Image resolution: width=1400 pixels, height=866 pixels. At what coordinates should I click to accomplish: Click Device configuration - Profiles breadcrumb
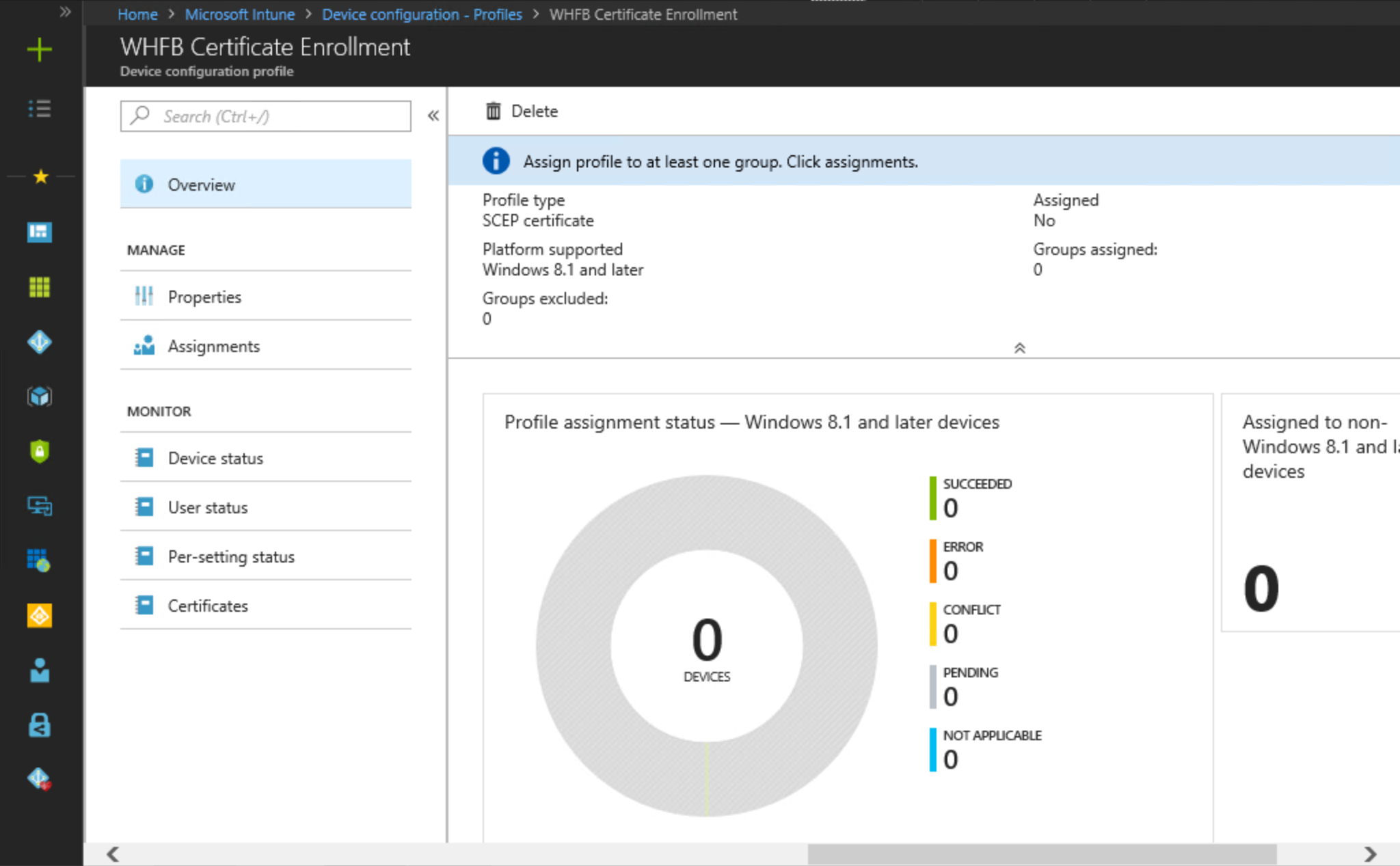pyautogui.click(x=422, y=14)
